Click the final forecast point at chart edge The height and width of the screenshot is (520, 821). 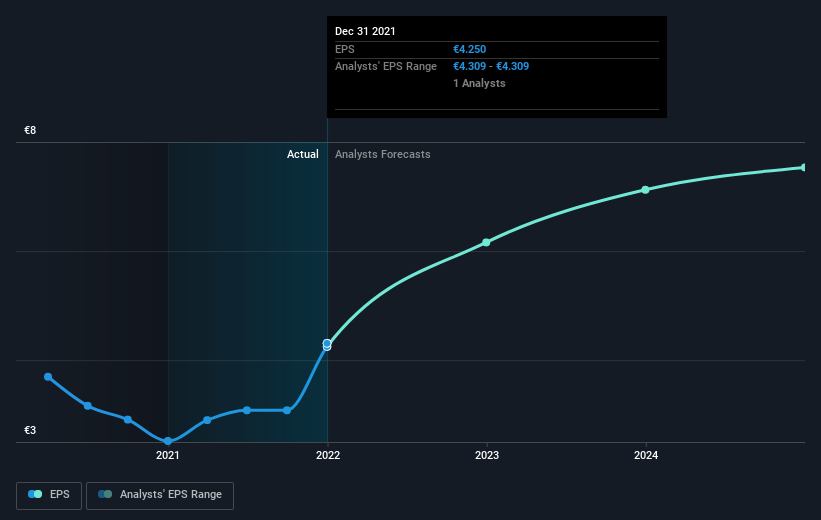tap(804, 168)
